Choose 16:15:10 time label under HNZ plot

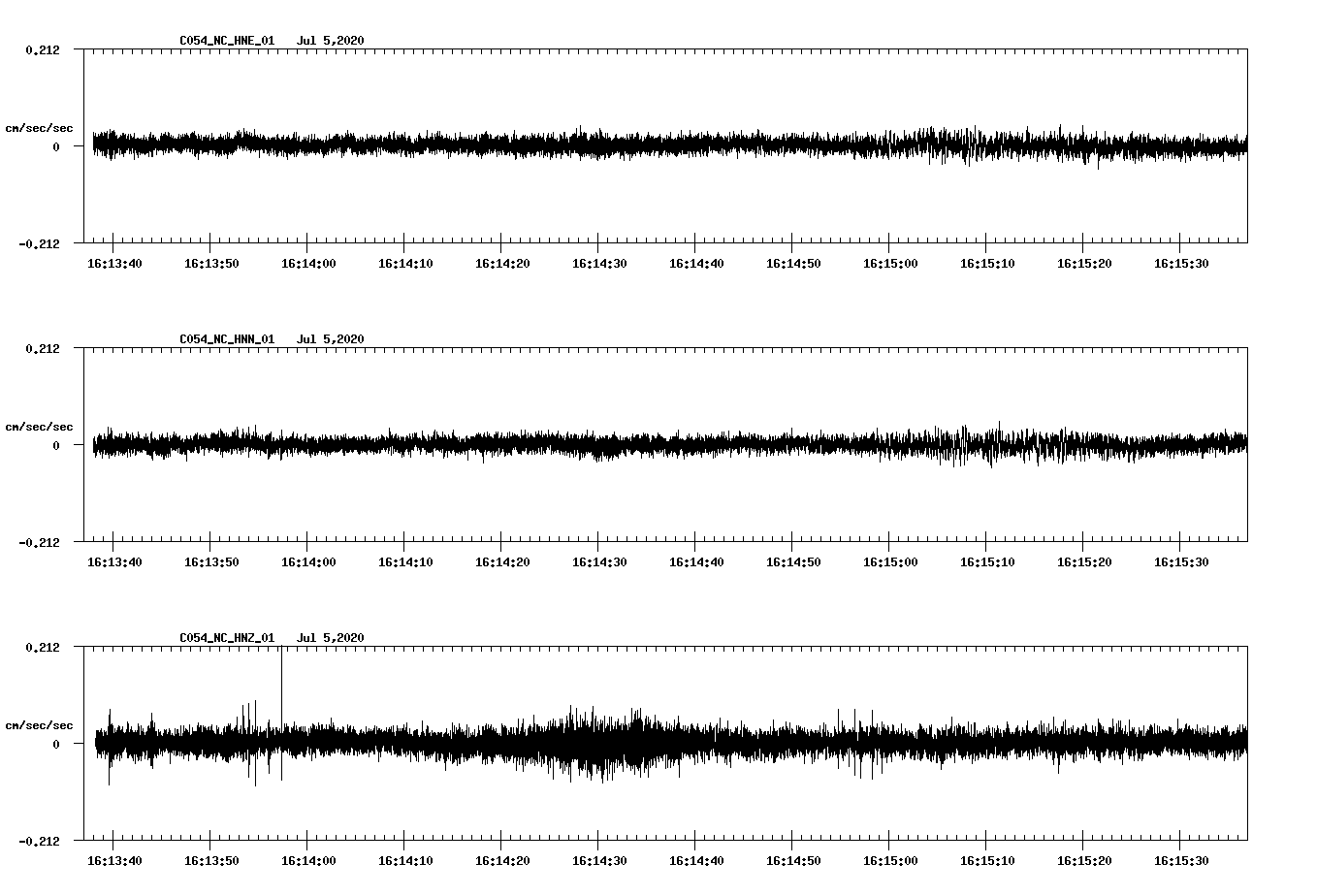[x=987, y=861]
